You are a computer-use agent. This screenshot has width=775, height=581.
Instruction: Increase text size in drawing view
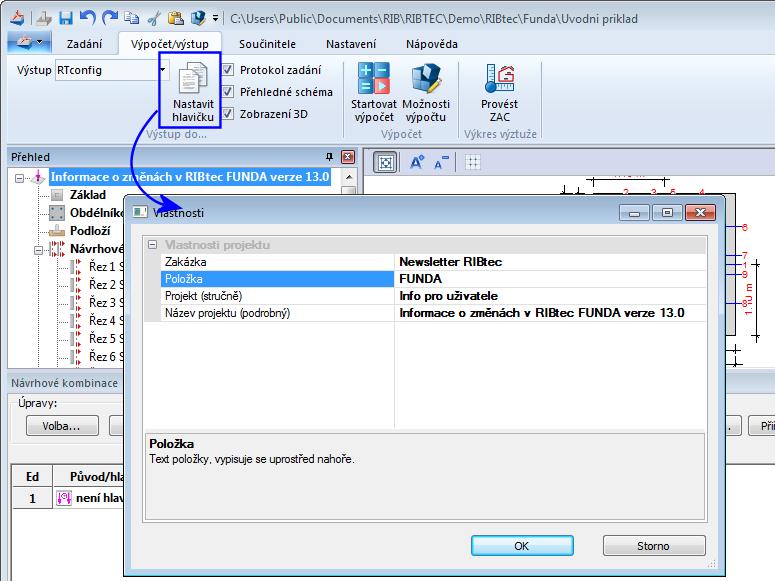[x=417, y=162]
